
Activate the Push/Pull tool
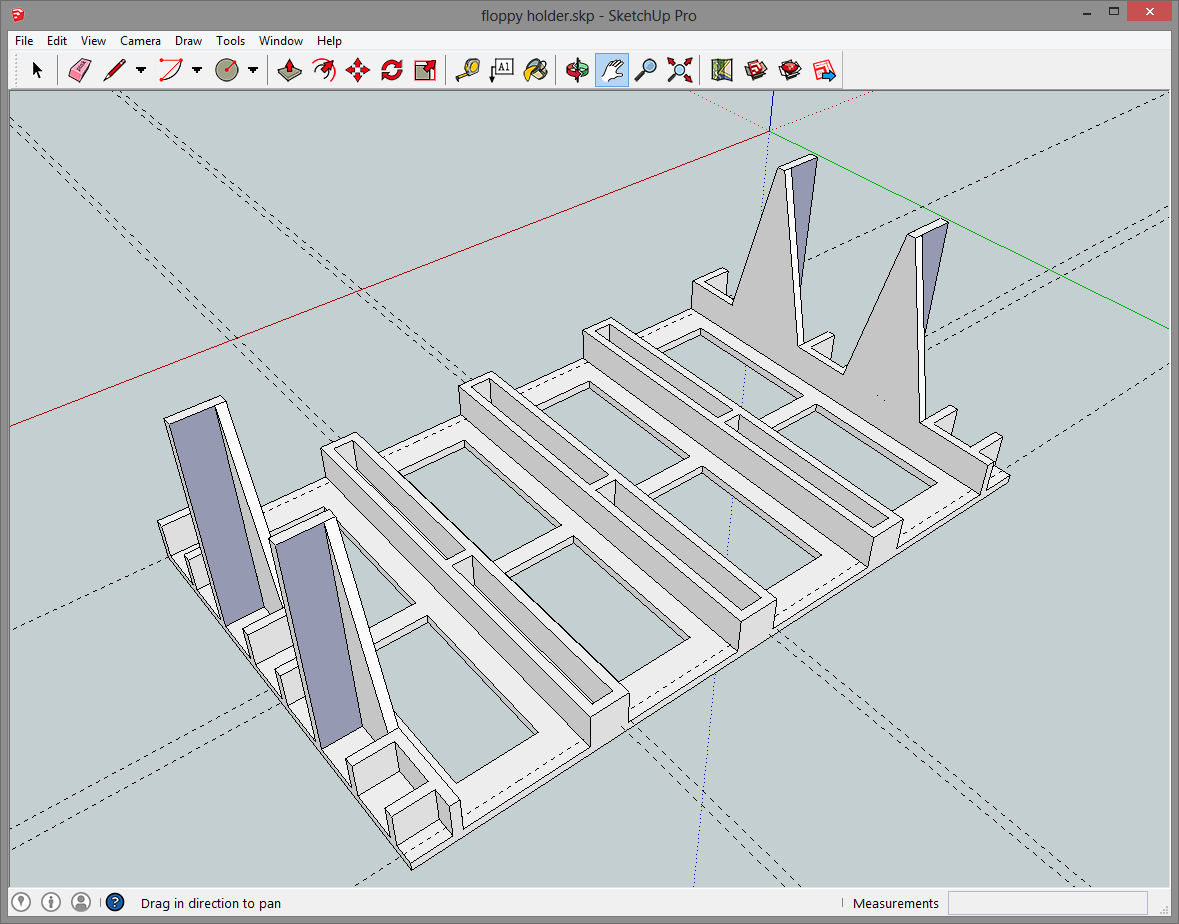[290, 70]
